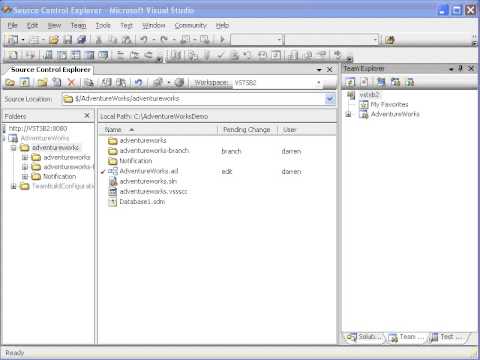Image resolution: width=480 pixels, height=360 pixels.
Task: Sort by the Pending Change column header
Action: click(x=247, y=130)
